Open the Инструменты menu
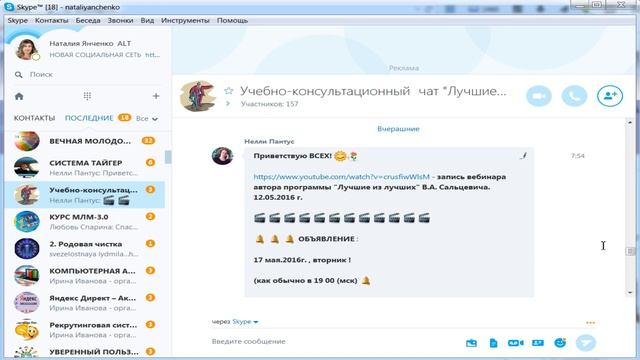640x360 pixels. coord(185,20)
